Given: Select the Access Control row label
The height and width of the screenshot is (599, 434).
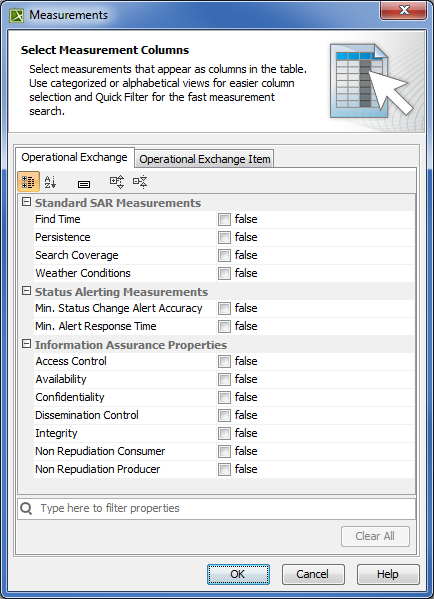Looking at the screenshot, I should pyautogui.click(x=71, y=361).
